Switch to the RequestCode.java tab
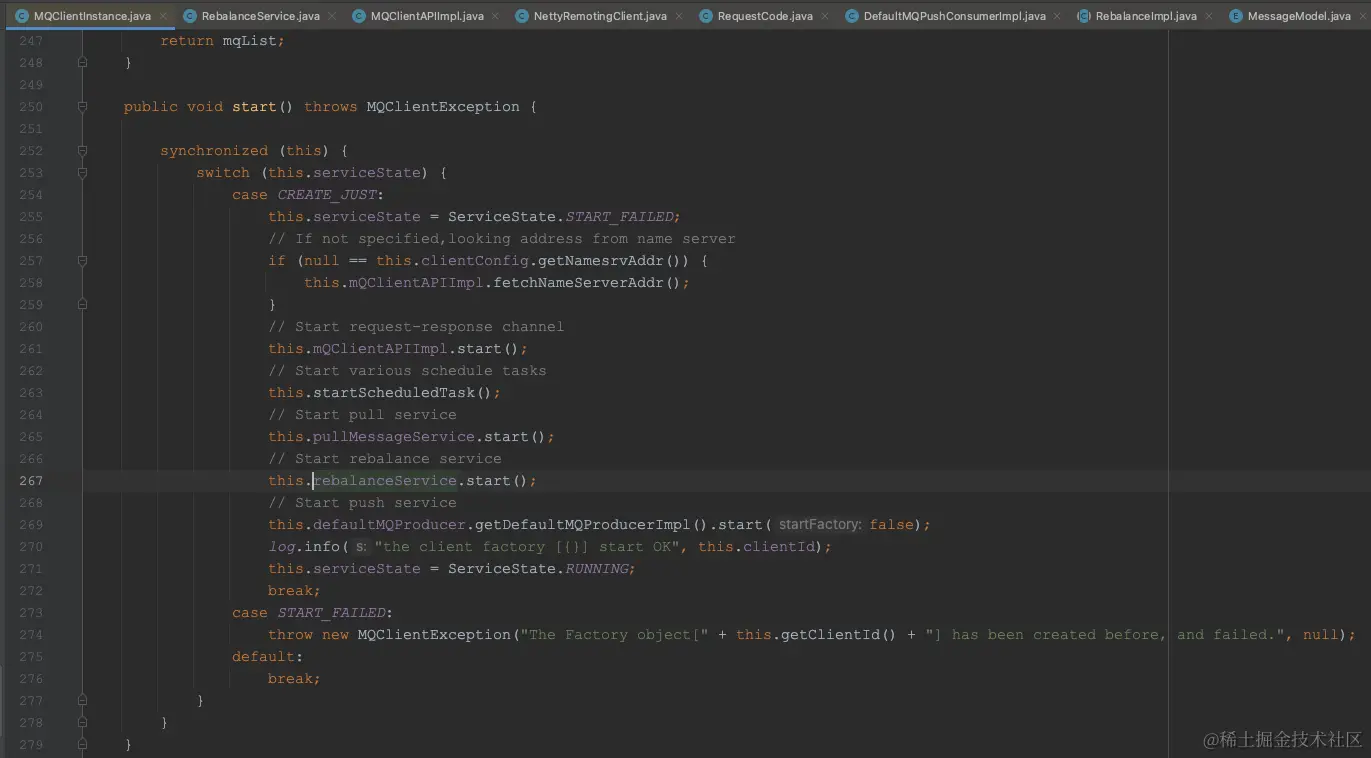 (x=765, y=16)
